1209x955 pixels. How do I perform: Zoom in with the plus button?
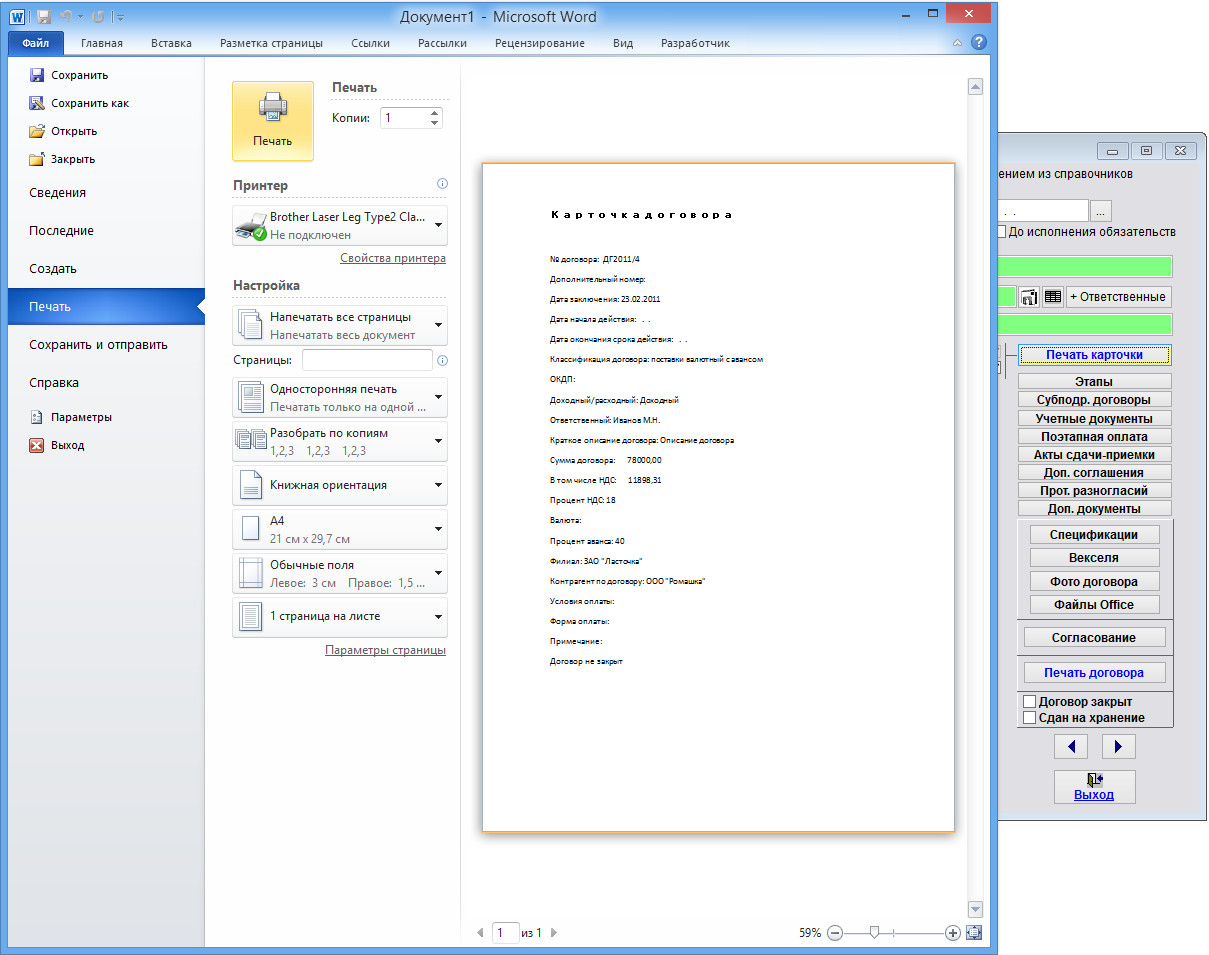952,933
